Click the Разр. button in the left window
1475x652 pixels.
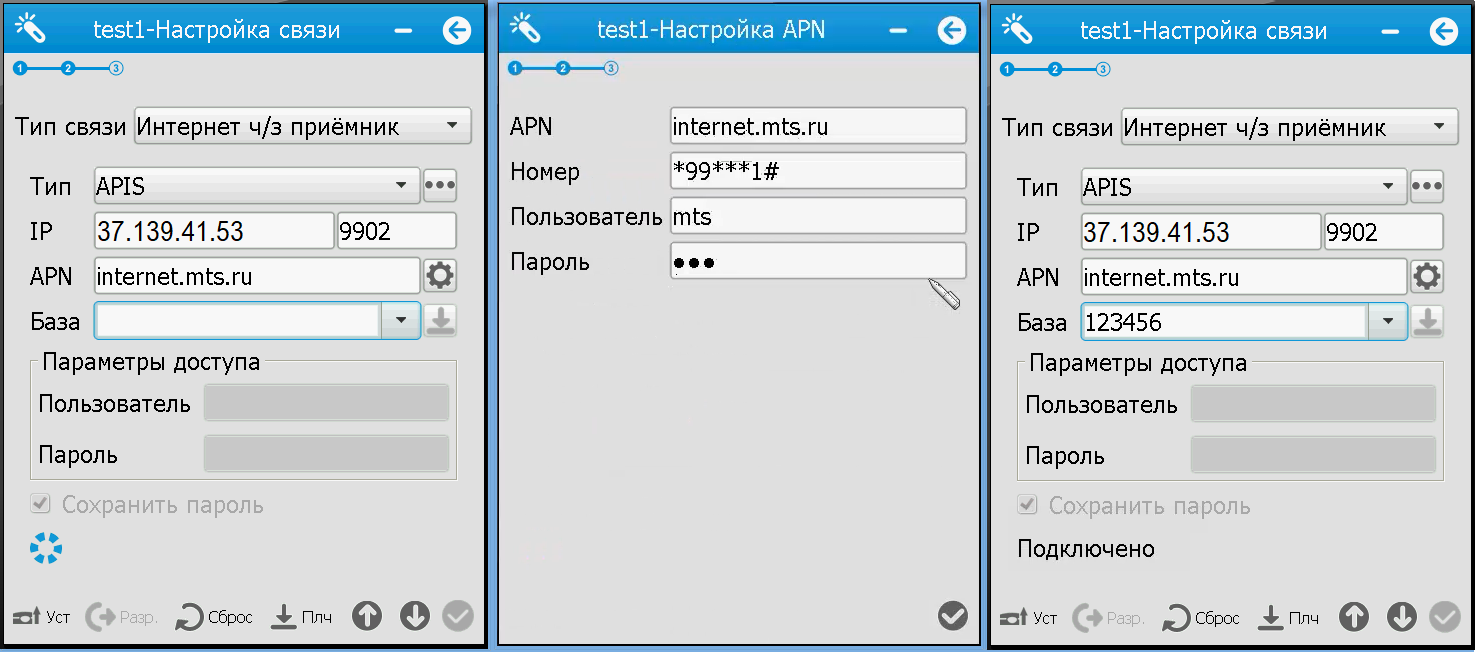point(122,617)
